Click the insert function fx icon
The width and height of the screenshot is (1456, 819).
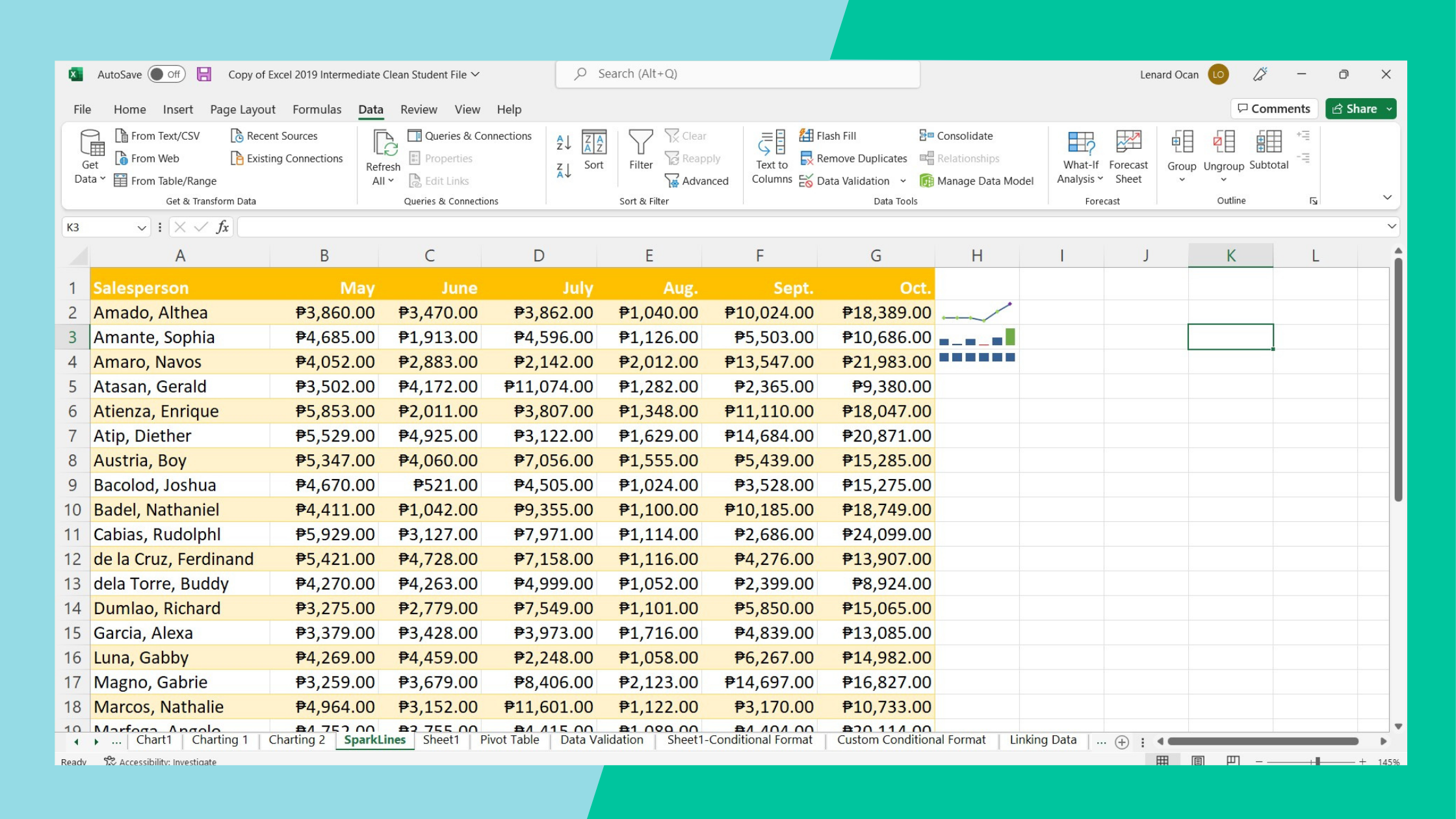point(222,227)
